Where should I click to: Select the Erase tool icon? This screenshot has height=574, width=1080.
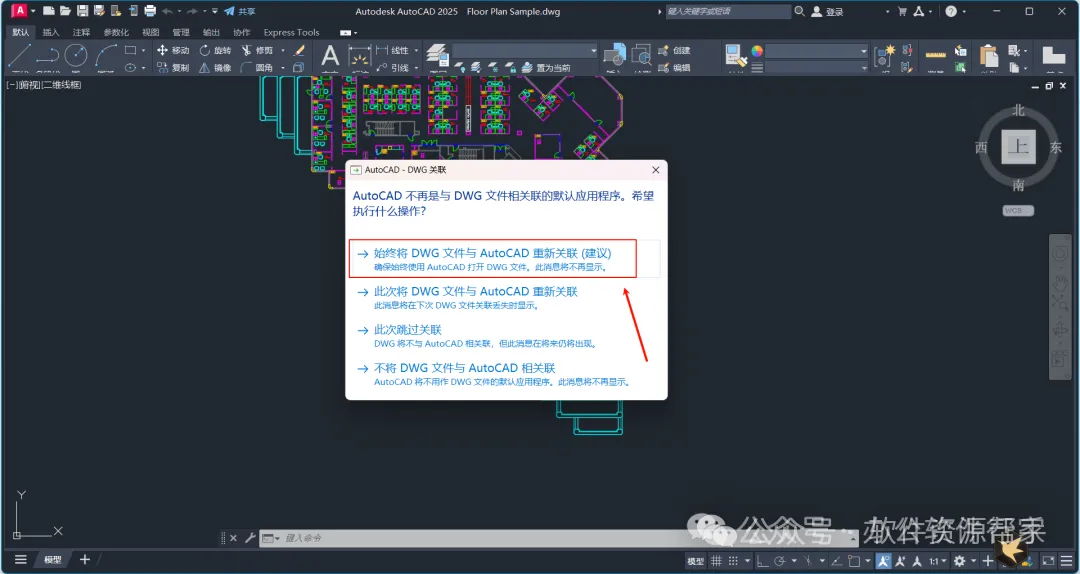point(300,50)
